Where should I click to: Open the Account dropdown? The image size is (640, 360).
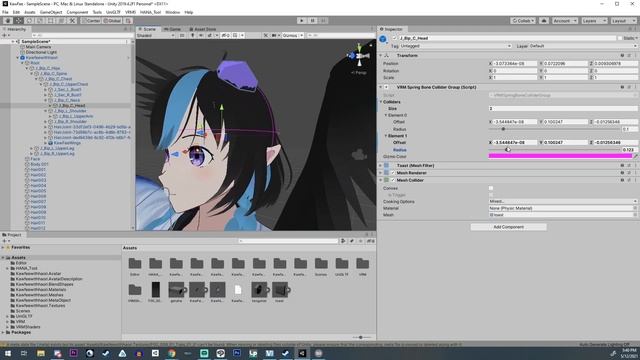click(x=565, y=20)
